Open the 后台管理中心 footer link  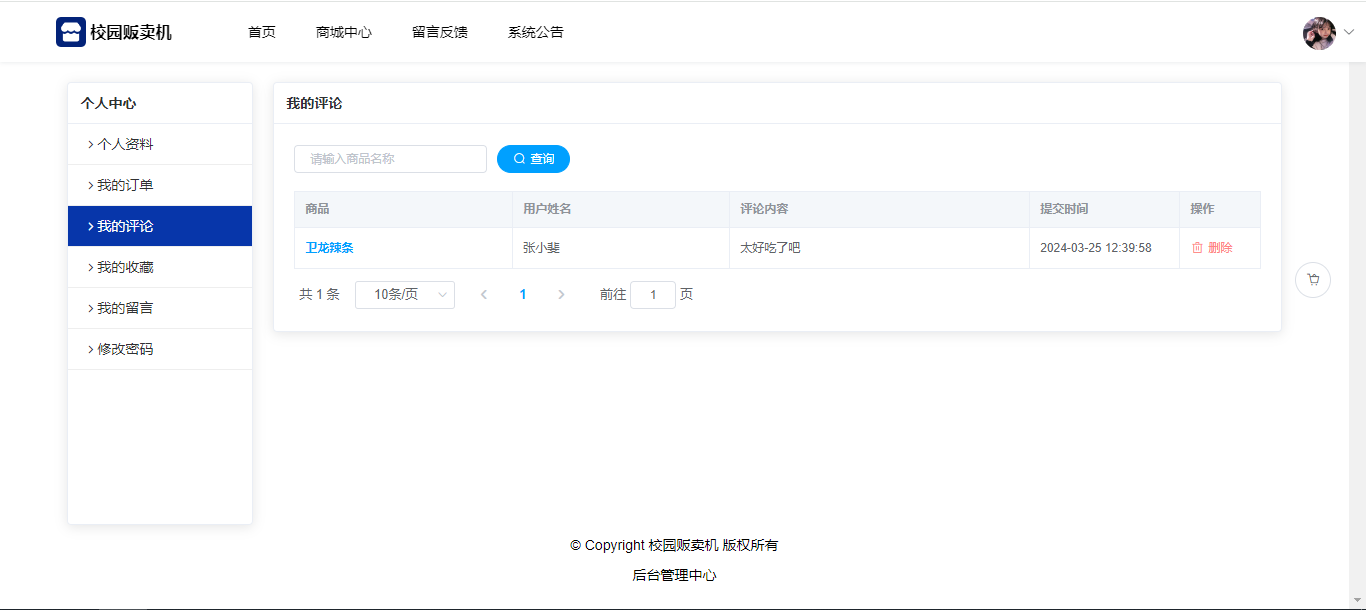(x=674, y=575)
